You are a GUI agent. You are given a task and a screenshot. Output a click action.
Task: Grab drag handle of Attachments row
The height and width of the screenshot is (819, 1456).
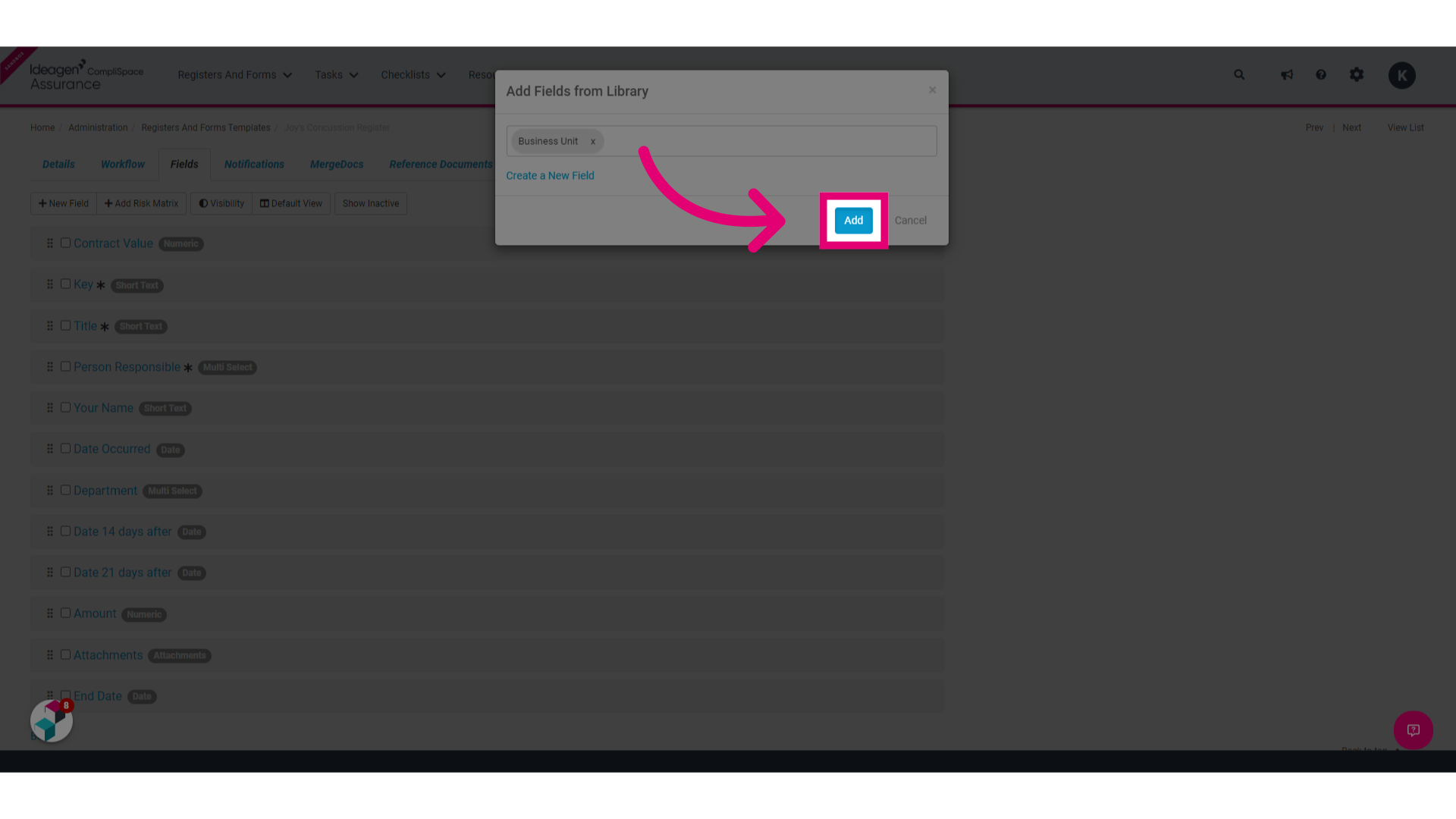tap(50, 655)
